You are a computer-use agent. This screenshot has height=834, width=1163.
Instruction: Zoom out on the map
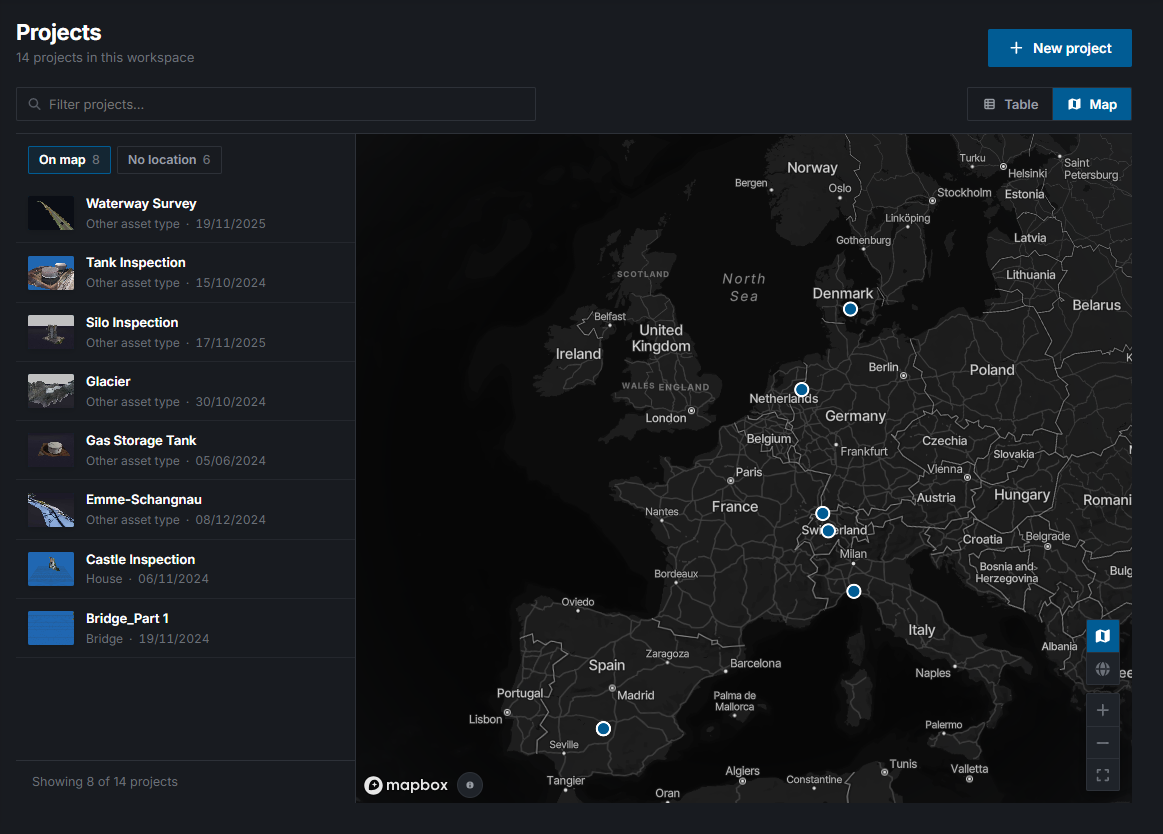[x=1103, y=743]
